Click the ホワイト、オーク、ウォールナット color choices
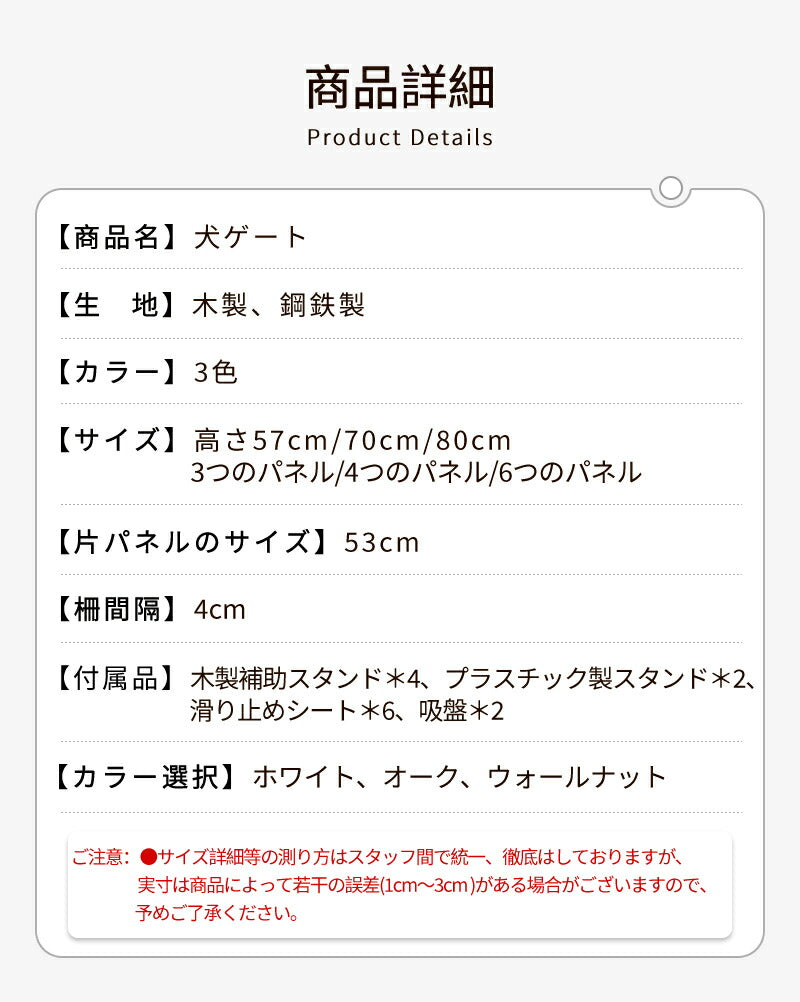The height and width of the screenshot is (1002, 800). point(459,777)
